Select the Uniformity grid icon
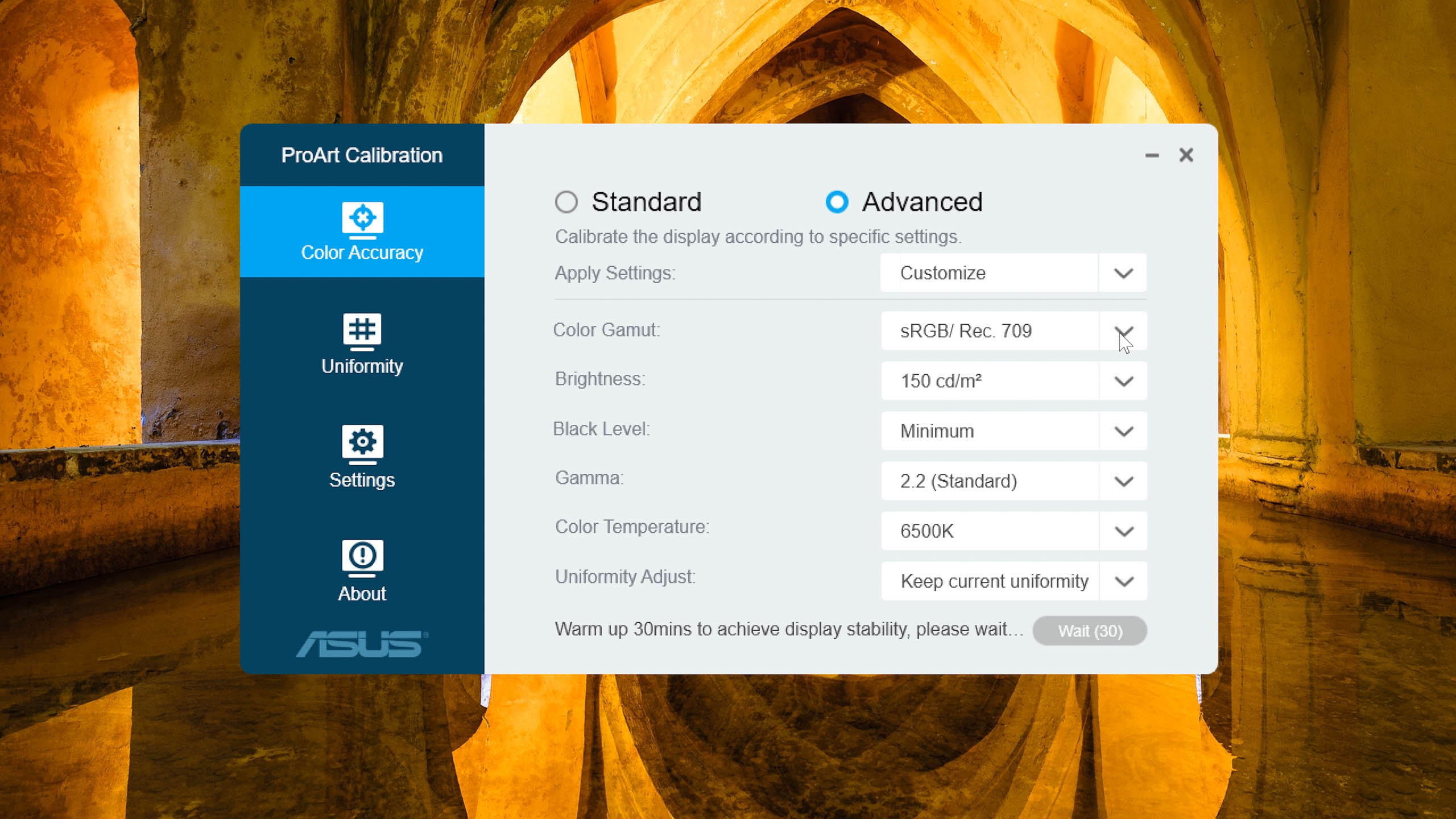1456x819 pixels. 362,332
